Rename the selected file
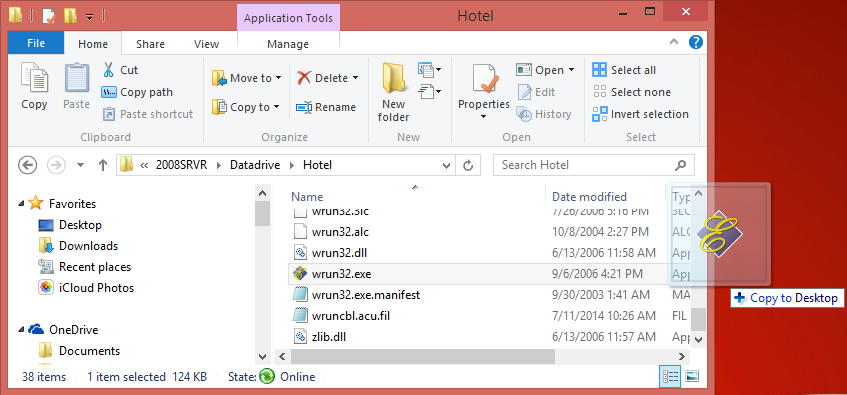This screenshot has width=847, height=395. 326,107
